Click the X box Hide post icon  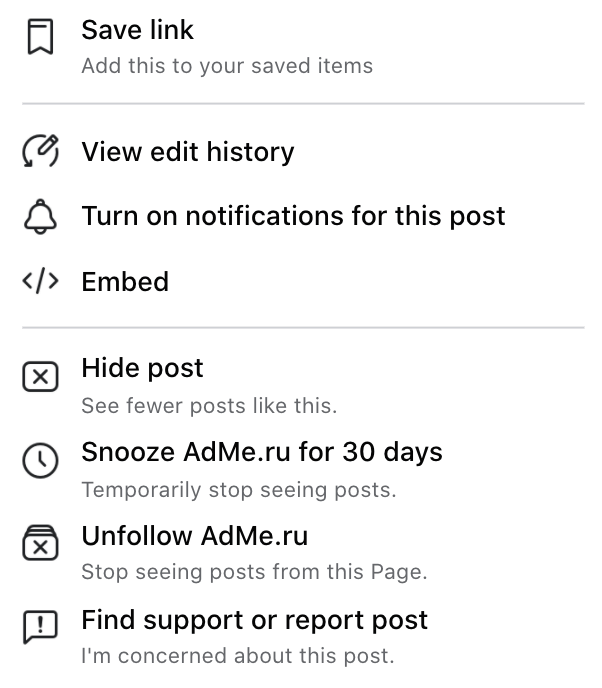click(x=40, y=376)
